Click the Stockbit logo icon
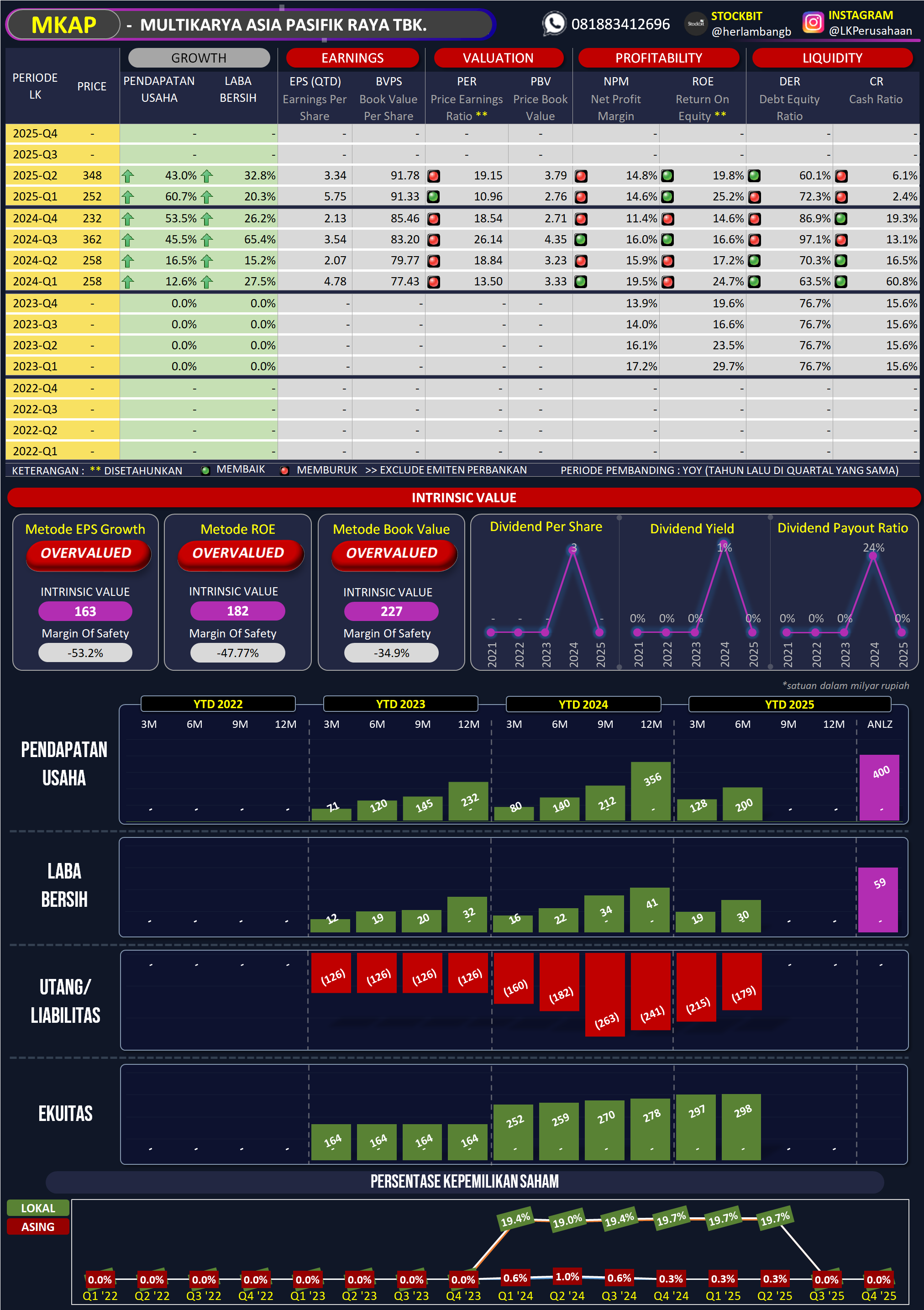Image resolution: width=924 pixels, height=1310 pixels. pos(695,24)
